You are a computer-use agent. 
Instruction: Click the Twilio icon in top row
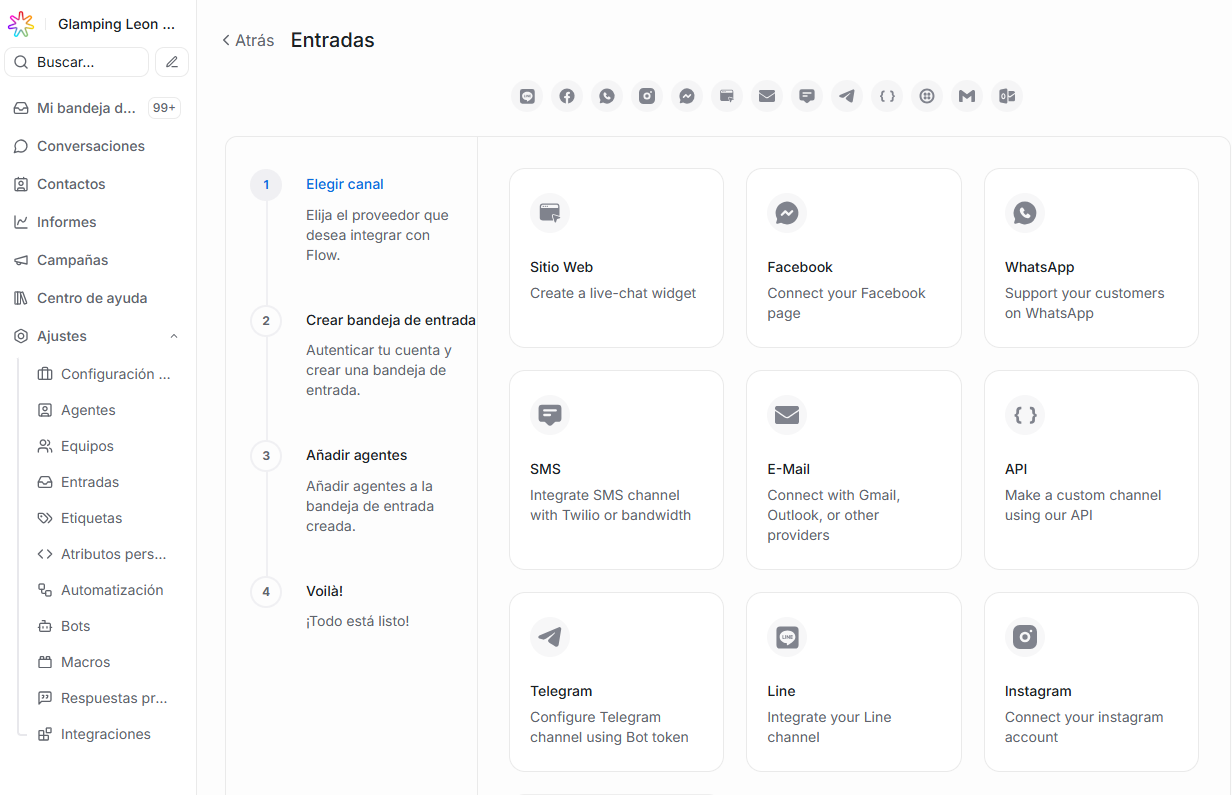(927, 96)
